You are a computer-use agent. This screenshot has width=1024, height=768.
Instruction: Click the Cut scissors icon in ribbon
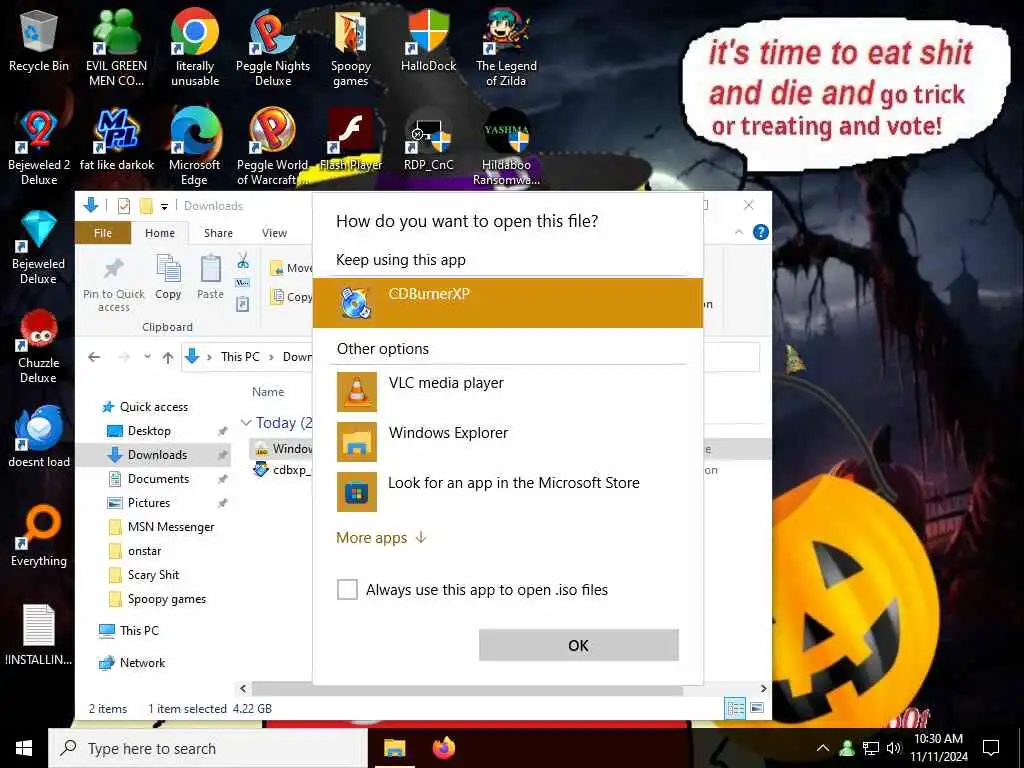point(243,261)
